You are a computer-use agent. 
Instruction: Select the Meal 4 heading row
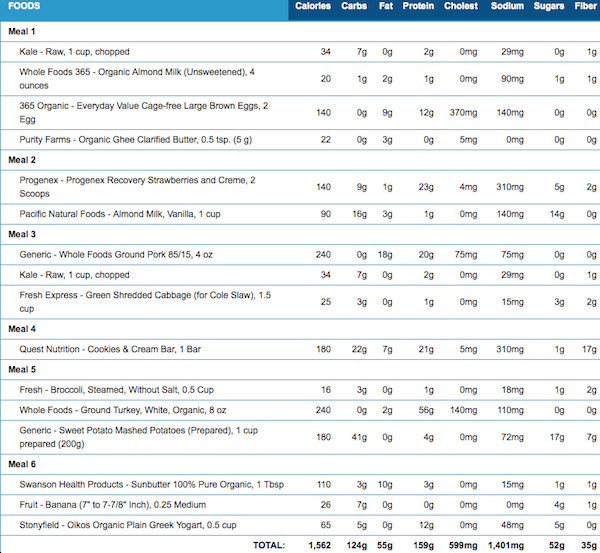[300, 329]
